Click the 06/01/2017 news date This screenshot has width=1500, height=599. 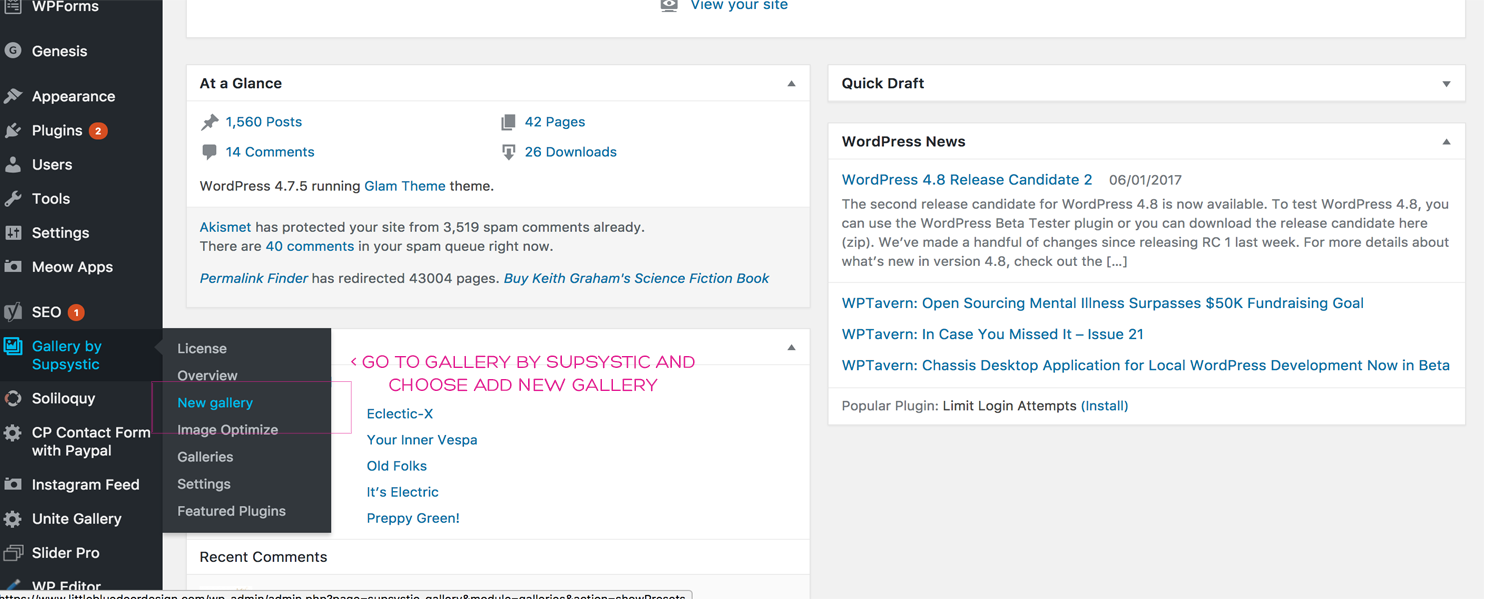click(x=1145, y=180)
